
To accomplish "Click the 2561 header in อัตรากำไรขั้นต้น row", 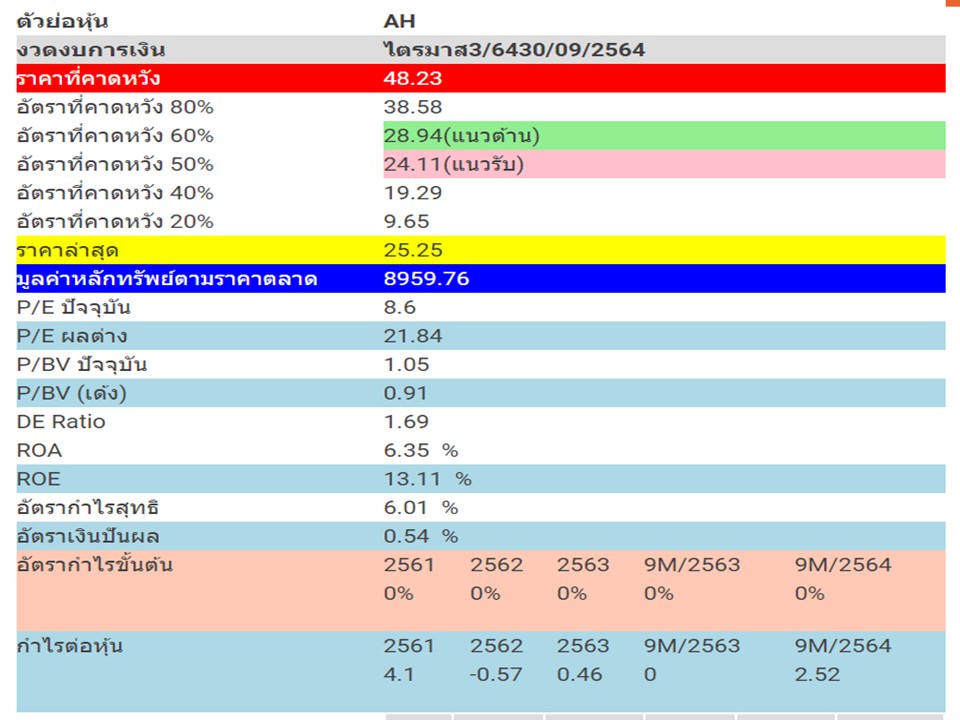I will click(x=409, y=565).
